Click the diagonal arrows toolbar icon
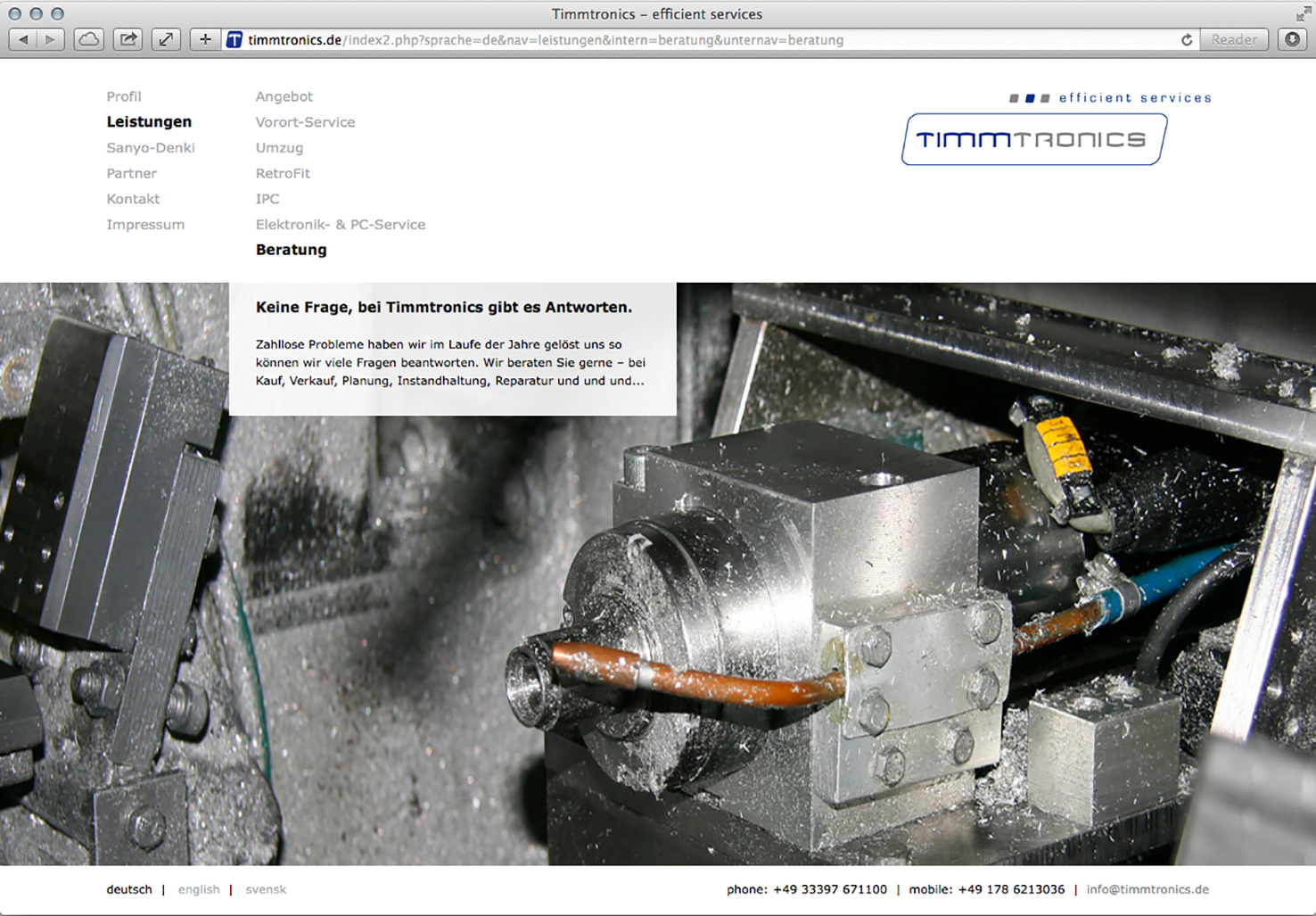The width and height of the screenshot is (1316, 916). [x=166, y=39]
